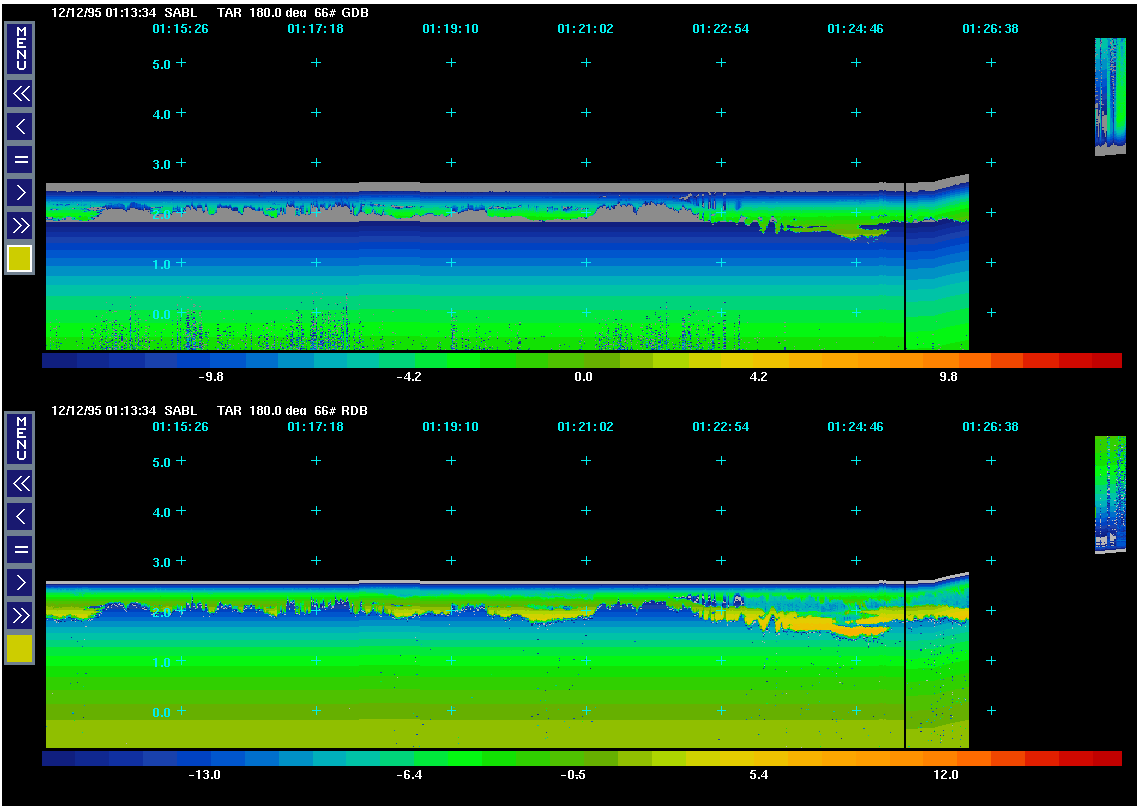This screenshot has height=810, width=1141.
Task: Open the MENU button in the bottom RDB panel
Action: click(20, 439)
